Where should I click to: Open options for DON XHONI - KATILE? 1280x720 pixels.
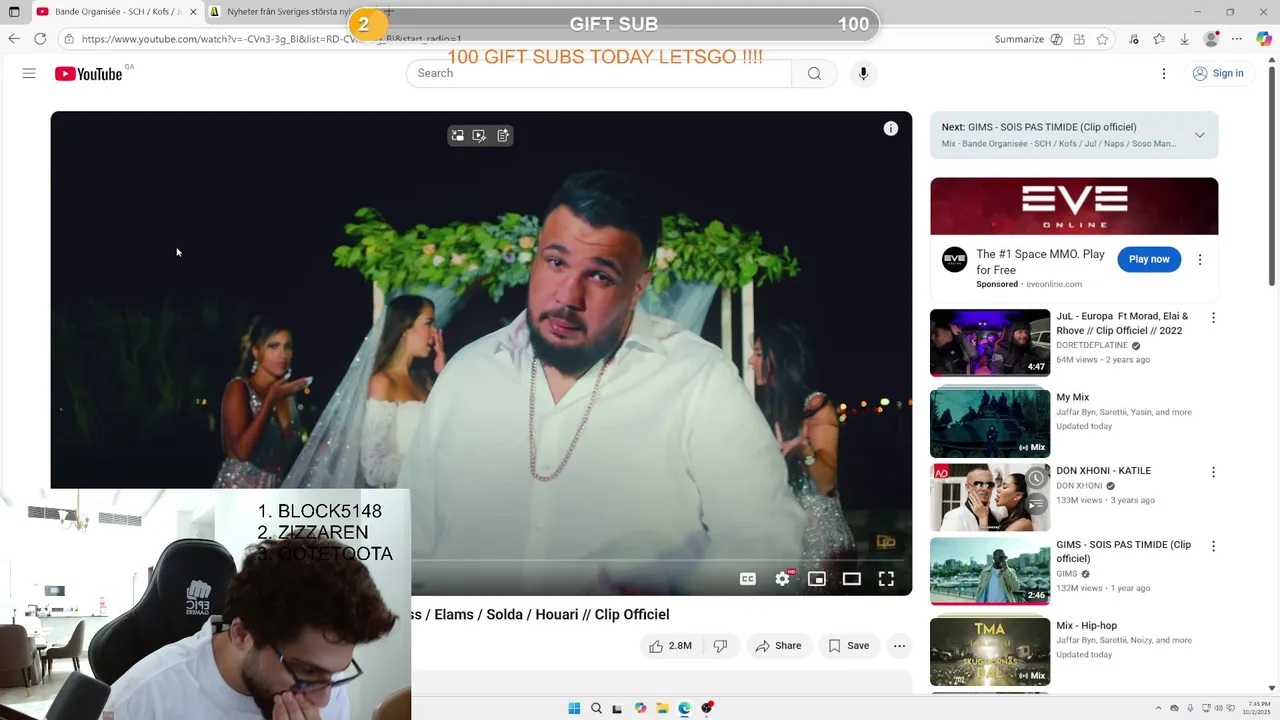pos(1213,472)
